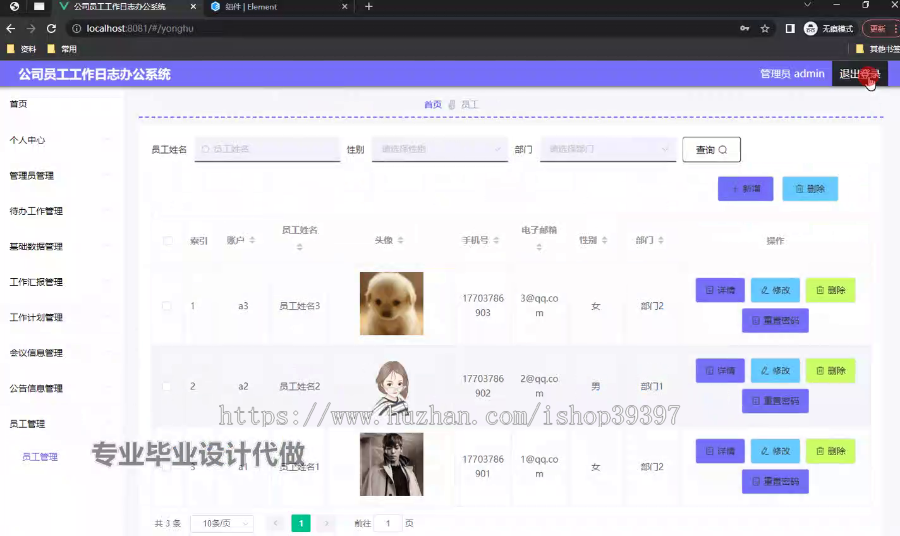Open the 10条/页 page size dropdown
This screenshot has height=536, width=900.
[223, 523]
